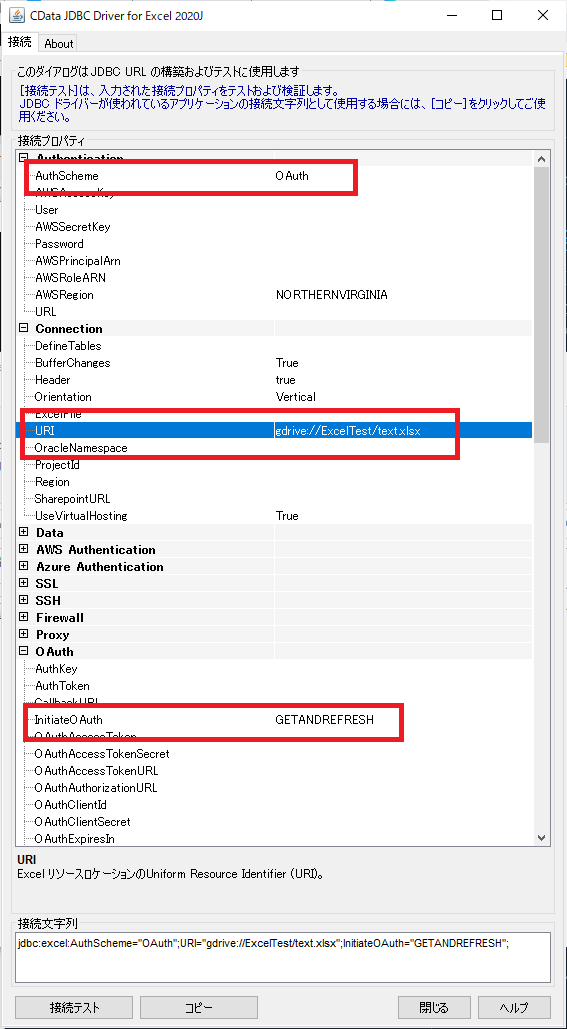Expand the SSL section
Viewport: 567px width, 1029px height.
pos(24,583)
